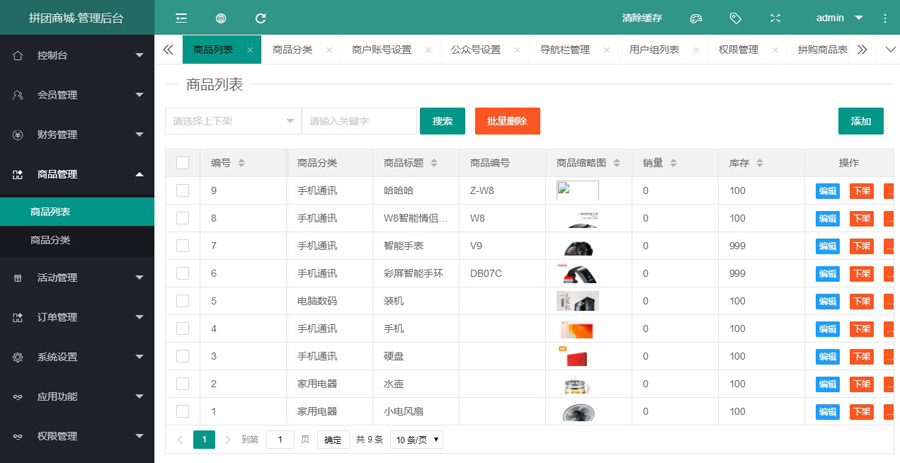Click the 请输入关键字 search input field
Viewport: 900px width, 463px height.
click(x=359, y=121)
